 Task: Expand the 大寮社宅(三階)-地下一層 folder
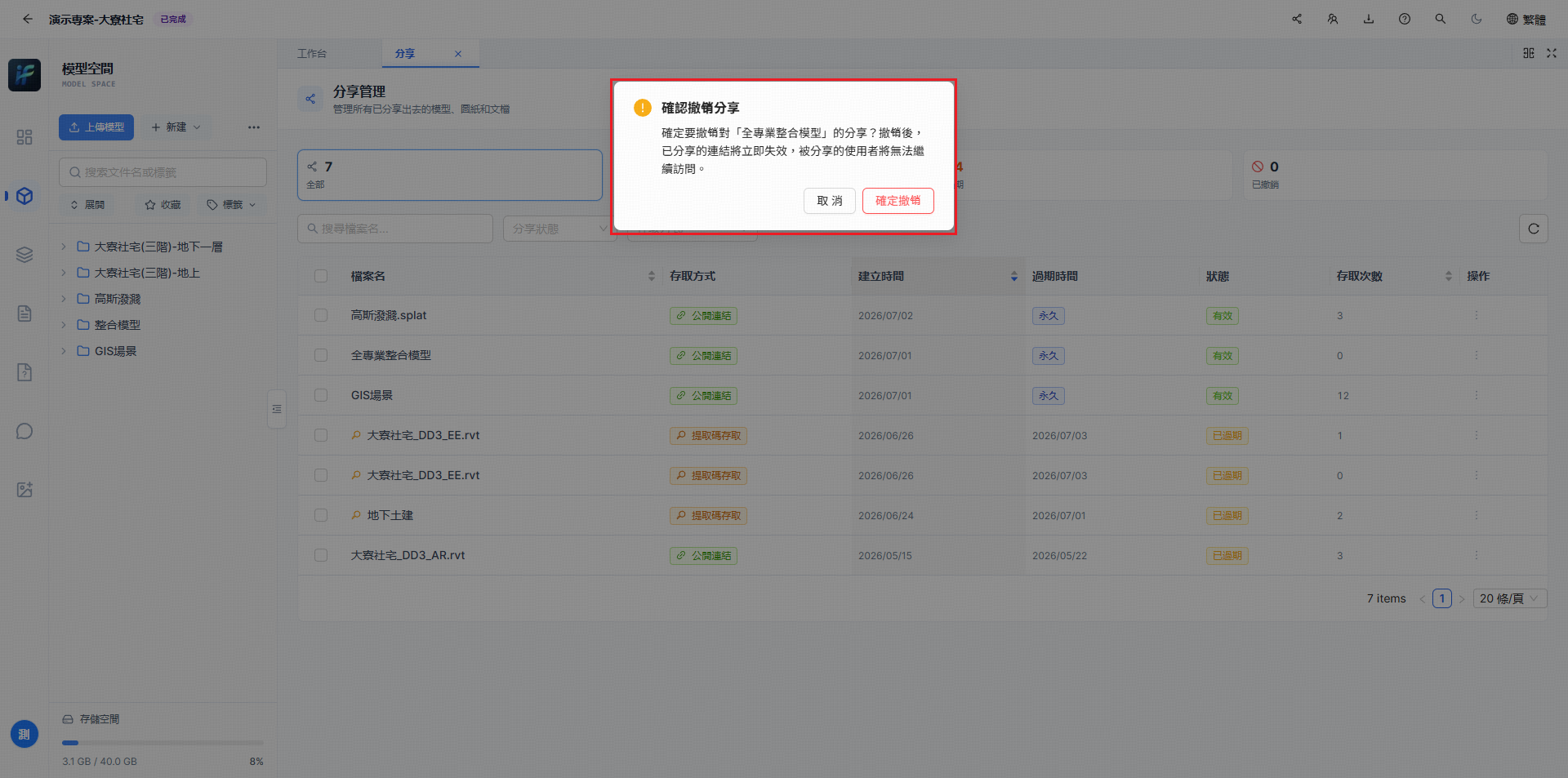coord(64,247)
